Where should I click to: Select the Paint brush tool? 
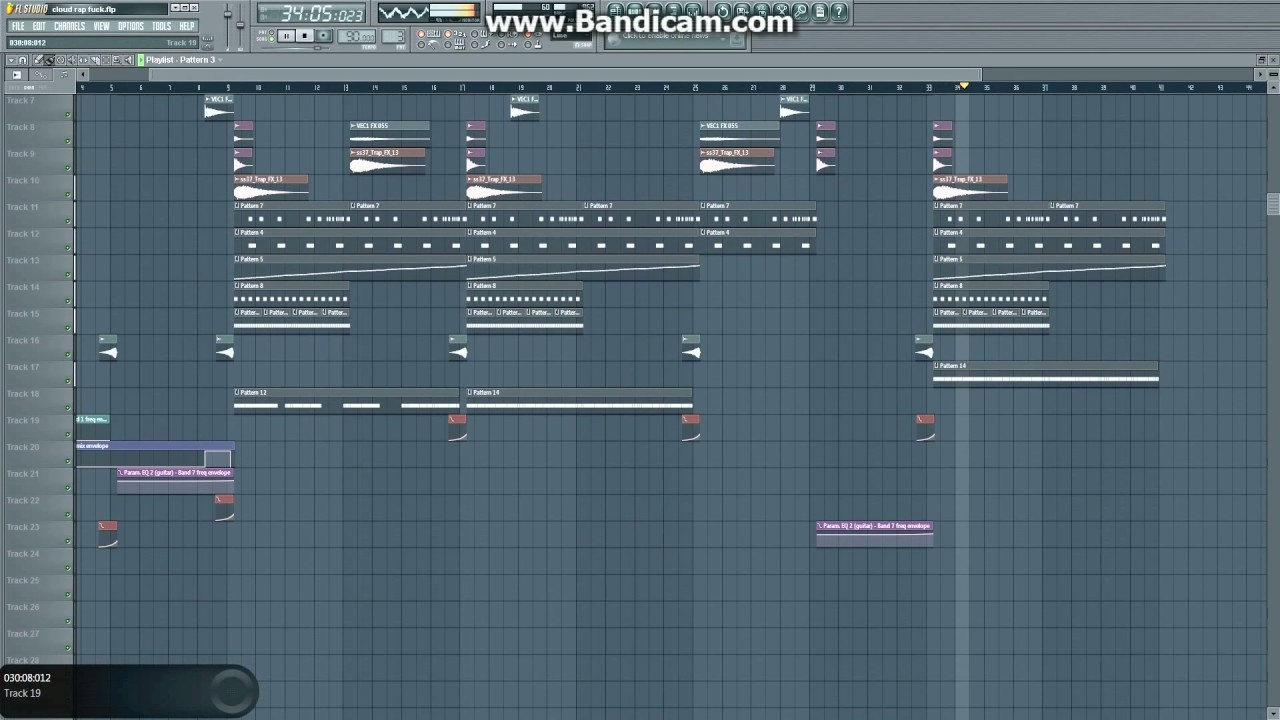pyautogui.click(x=49, y=60)
